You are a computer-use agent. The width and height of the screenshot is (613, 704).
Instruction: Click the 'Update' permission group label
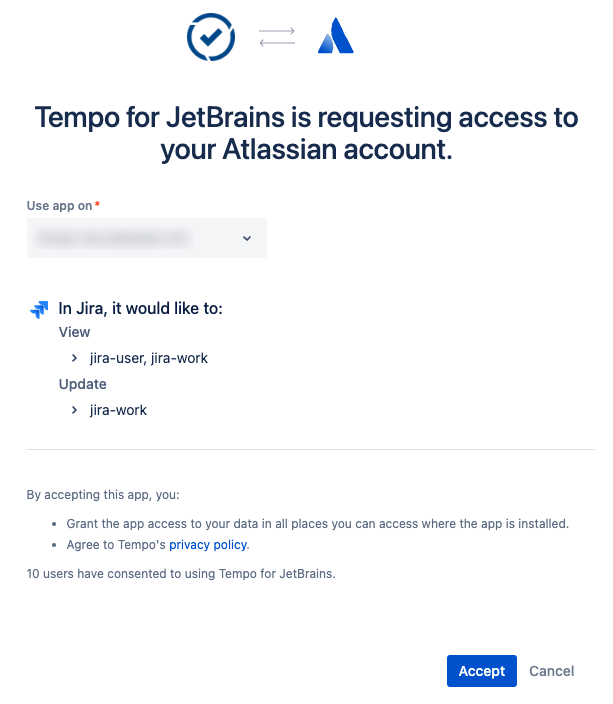click(82, 384)
